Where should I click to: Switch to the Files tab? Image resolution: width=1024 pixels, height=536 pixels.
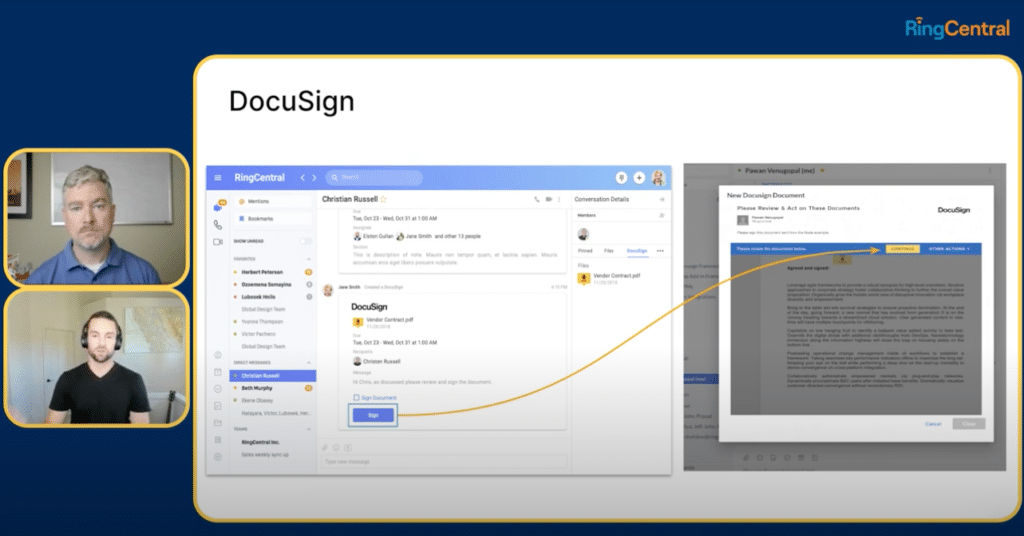click(x=608, y=250)
